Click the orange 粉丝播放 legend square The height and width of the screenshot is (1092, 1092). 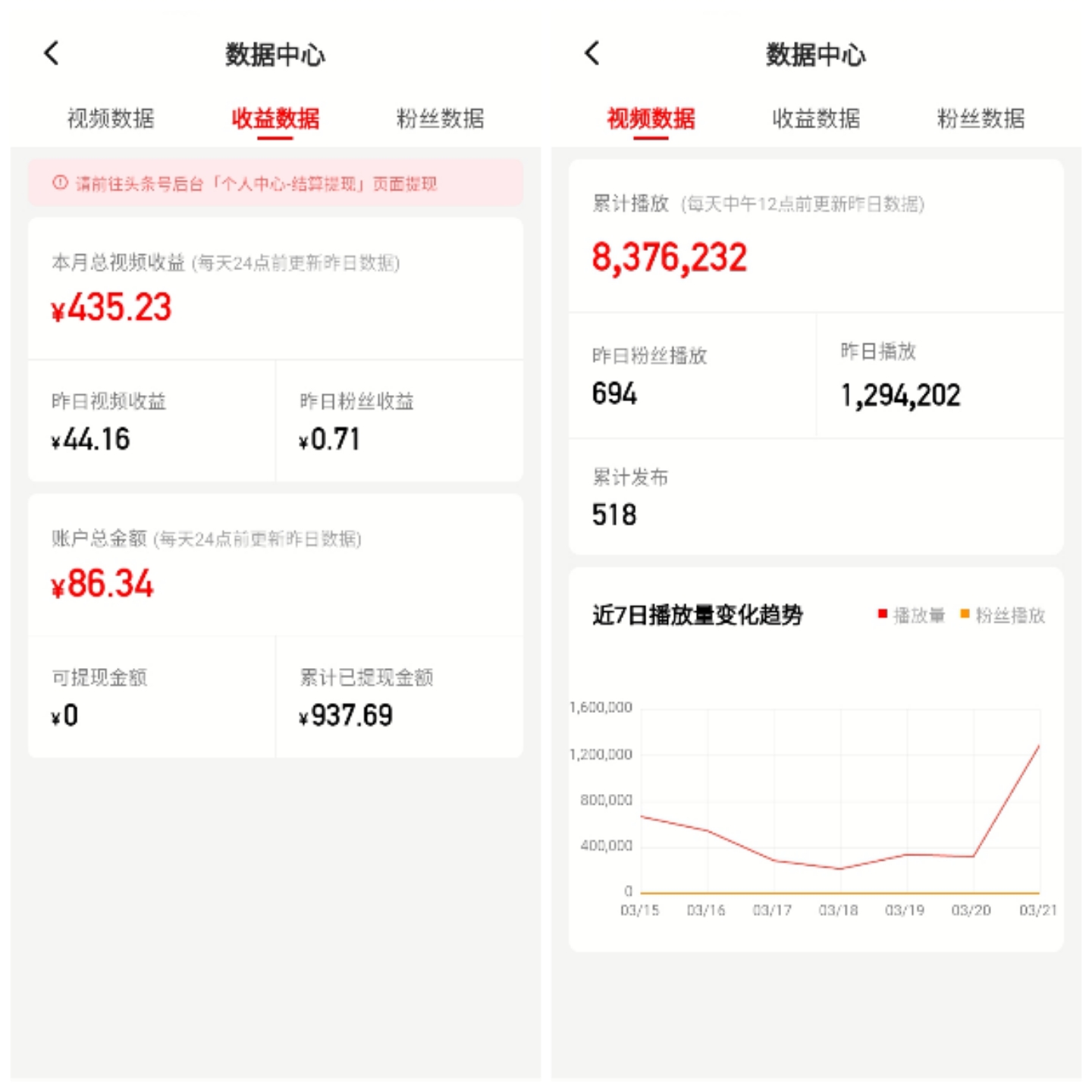[963, 616]
